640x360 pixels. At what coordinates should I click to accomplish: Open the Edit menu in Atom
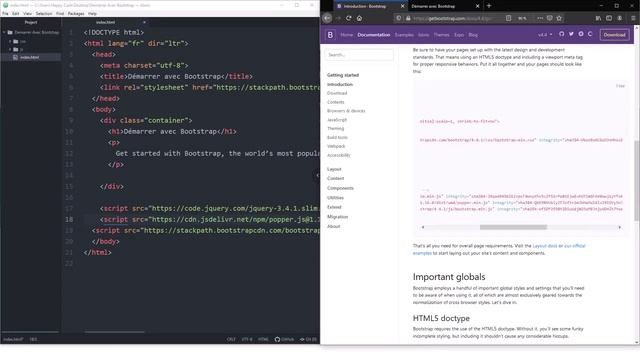click(16, 13)
